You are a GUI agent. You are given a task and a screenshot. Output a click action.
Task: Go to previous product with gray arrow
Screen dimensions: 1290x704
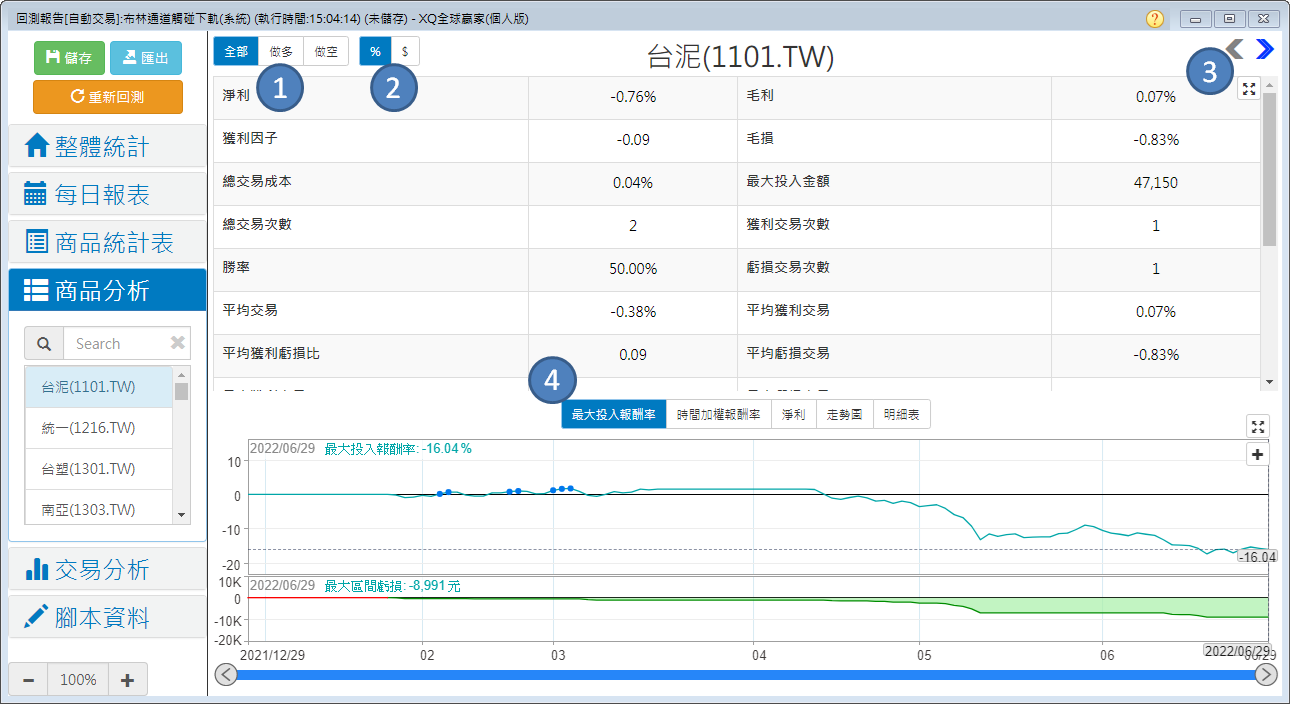click(x=1235, y=49)
